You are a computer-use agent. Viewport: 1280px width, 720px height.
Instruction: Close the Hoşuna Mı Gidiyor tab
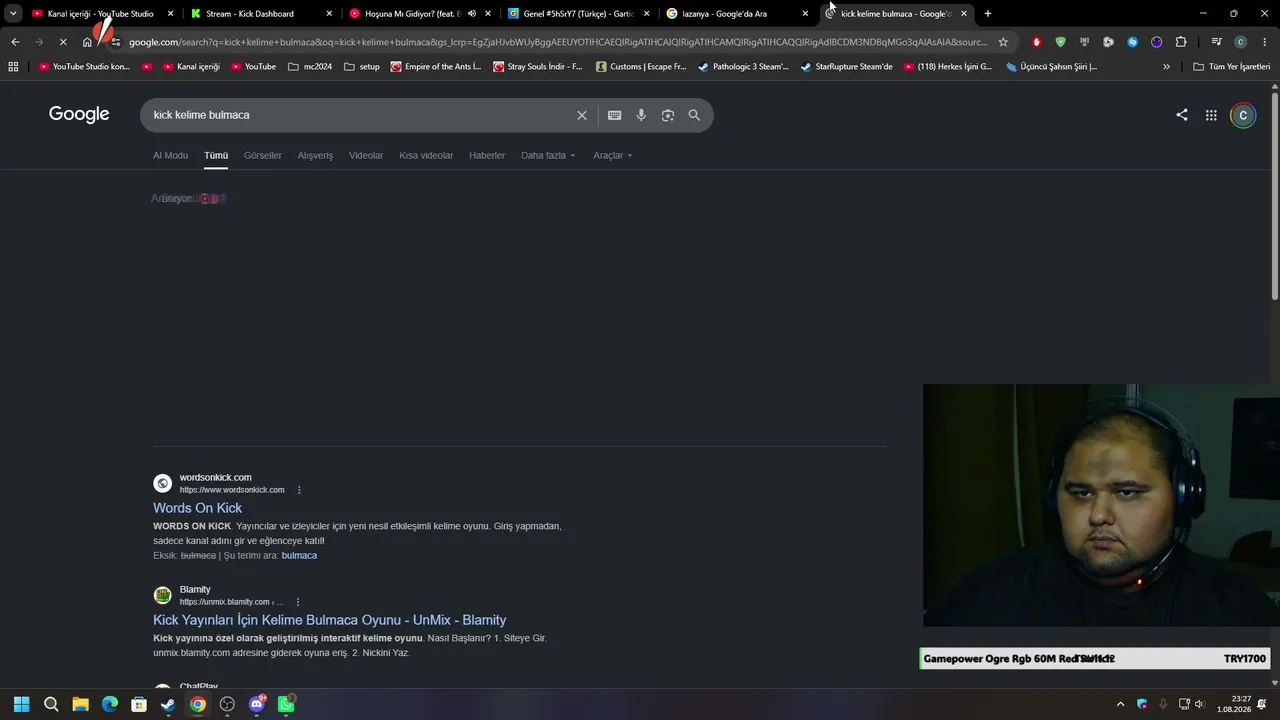point(488,14)
